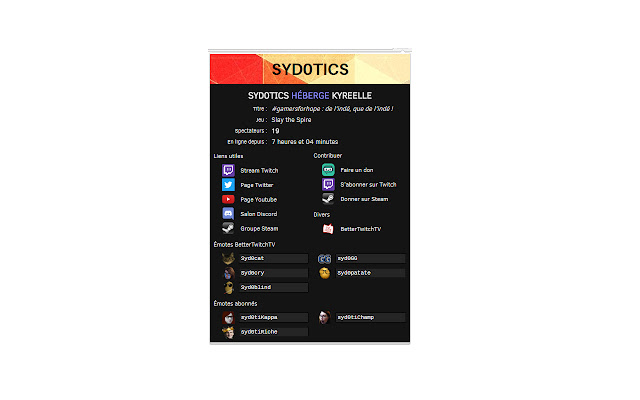The image size is (640, 400).
Task: Click the stream title starting #gamersforhope
Action: [x=332, y=109]
